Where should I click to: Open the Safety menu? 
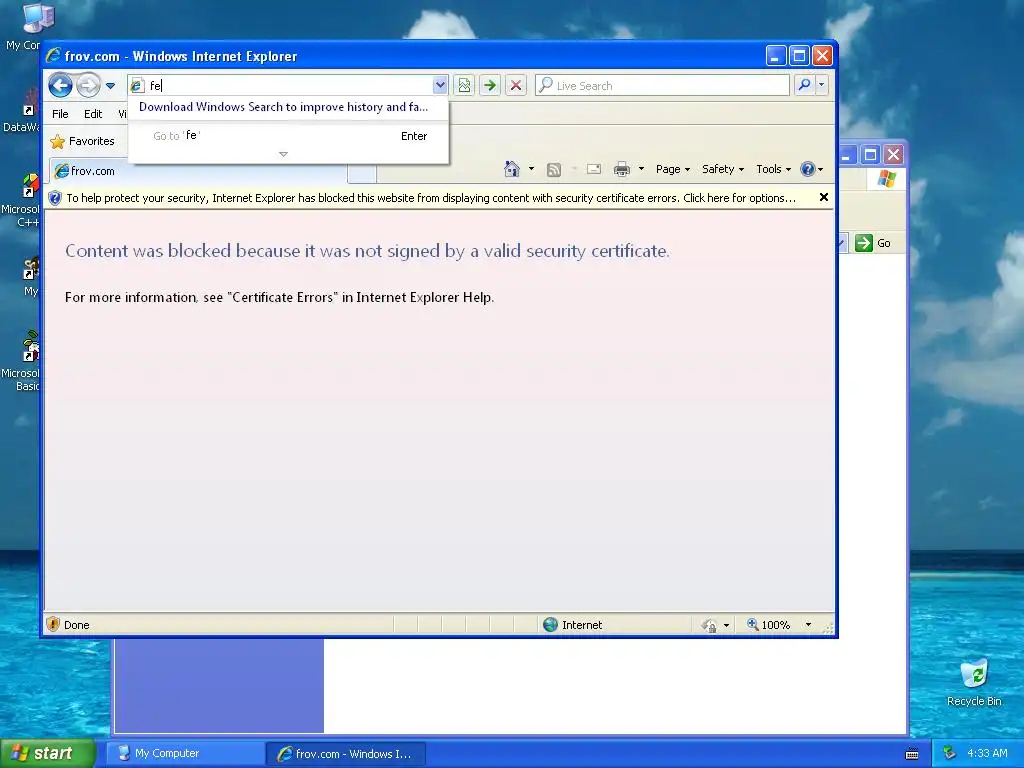[x=722, y=169]
